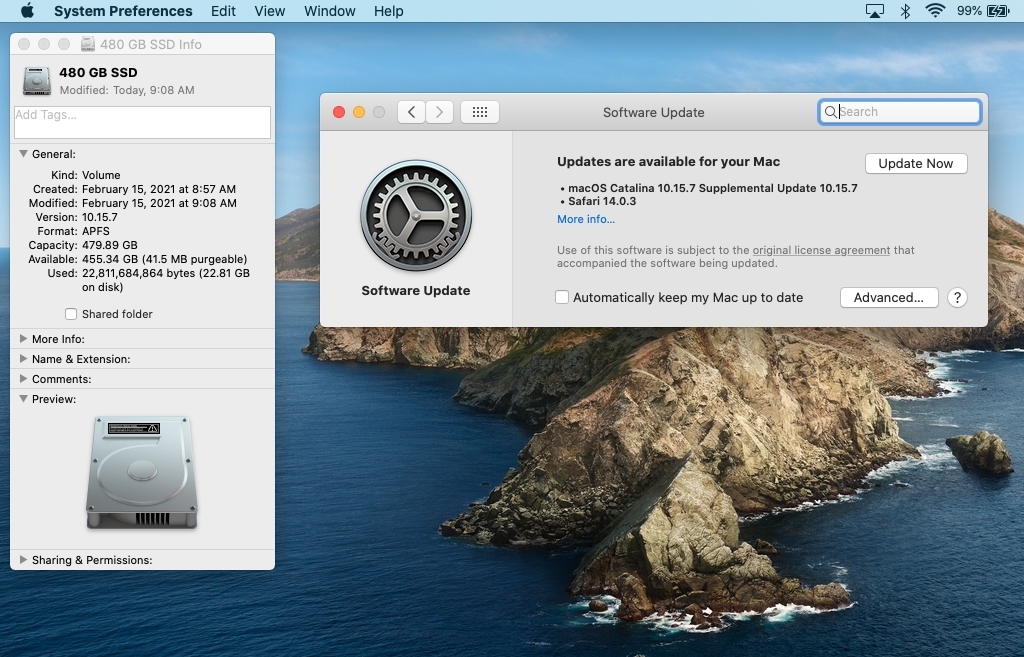Open the System Preferences menu
Image resolution: width=1024 pixels, height=657 pixels.
click(123, 11)
